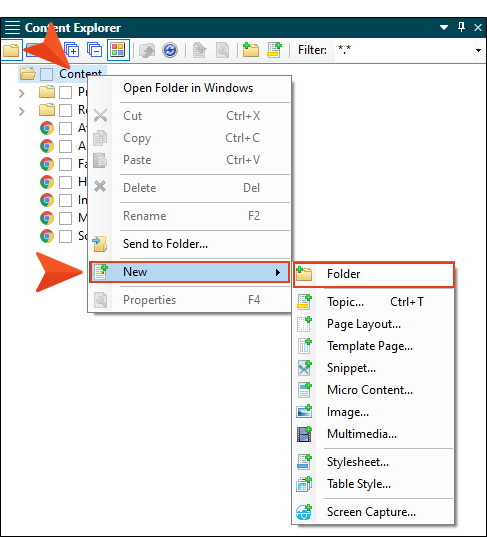Open the hamburger menu in Content Explorer
Viewport: 487px width, 537px height.
[12, 27]
